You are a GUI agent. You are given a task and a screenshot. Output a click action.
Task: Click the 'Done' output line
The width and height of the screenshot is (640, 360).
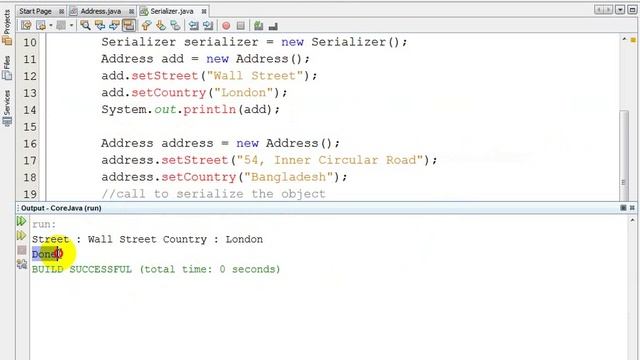click(x=44, y=254)
